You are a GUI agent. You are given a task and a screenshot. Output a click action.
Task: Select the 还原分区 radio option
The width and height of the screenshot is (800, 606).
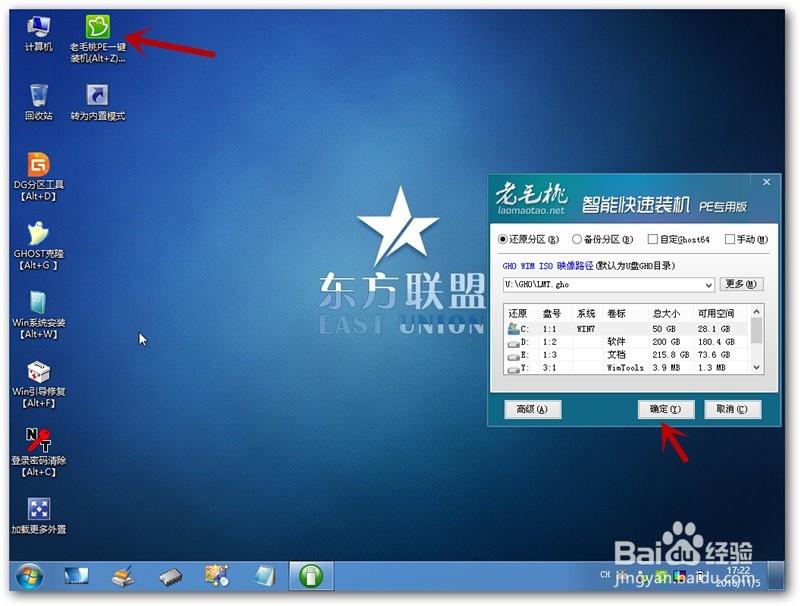(x=529, y=239)
